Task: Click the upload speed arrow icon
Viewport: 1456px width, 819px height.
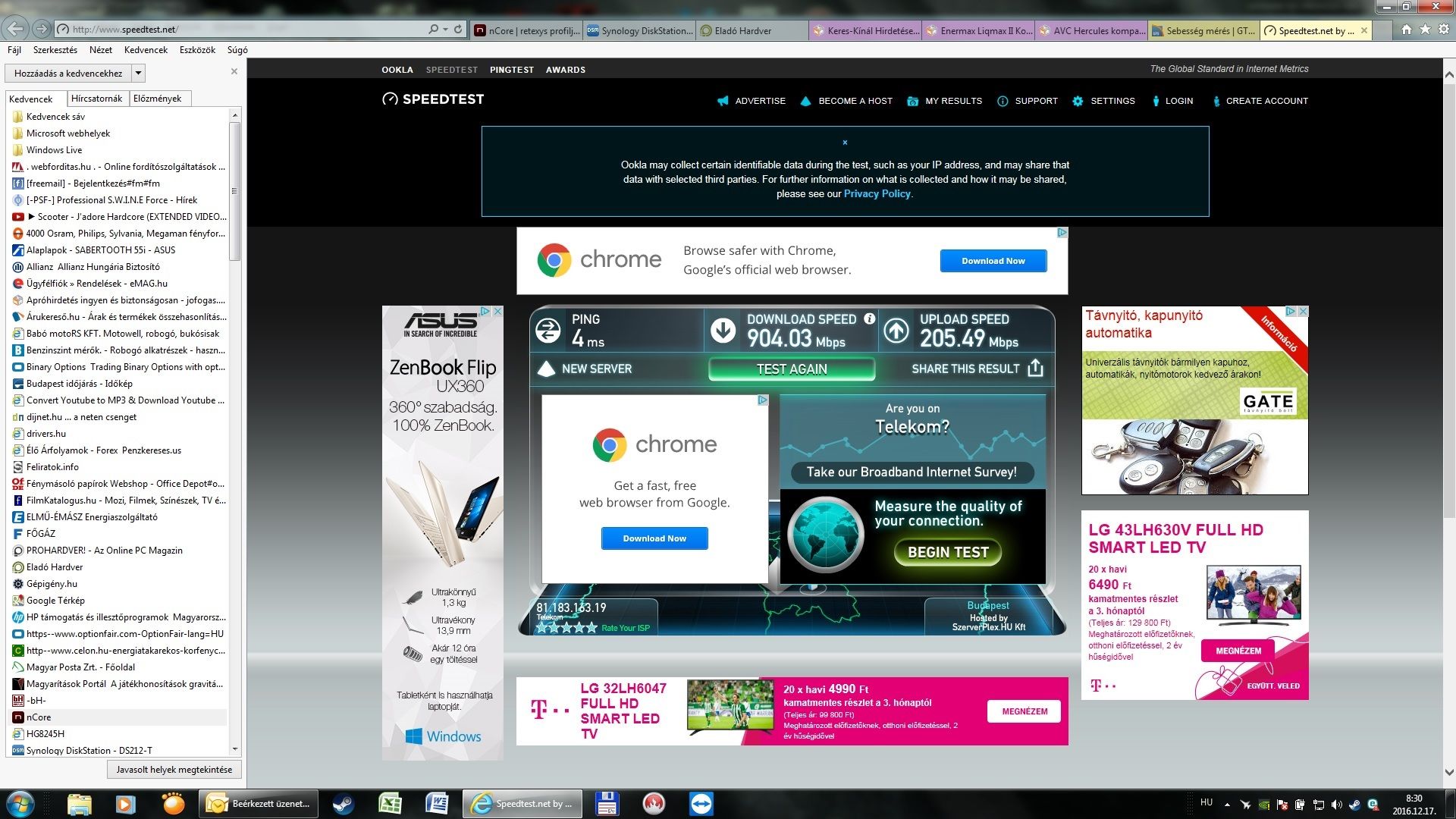Action: pos(896,331)
